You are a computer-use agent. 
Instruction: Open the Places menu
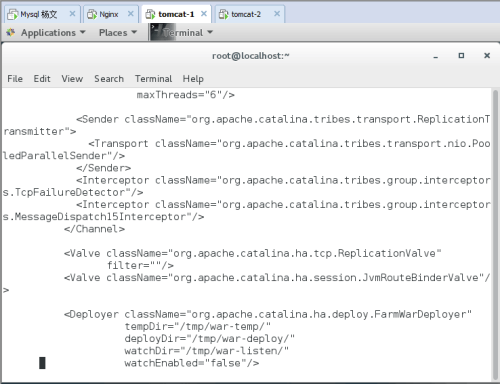[x=118, y=33]
